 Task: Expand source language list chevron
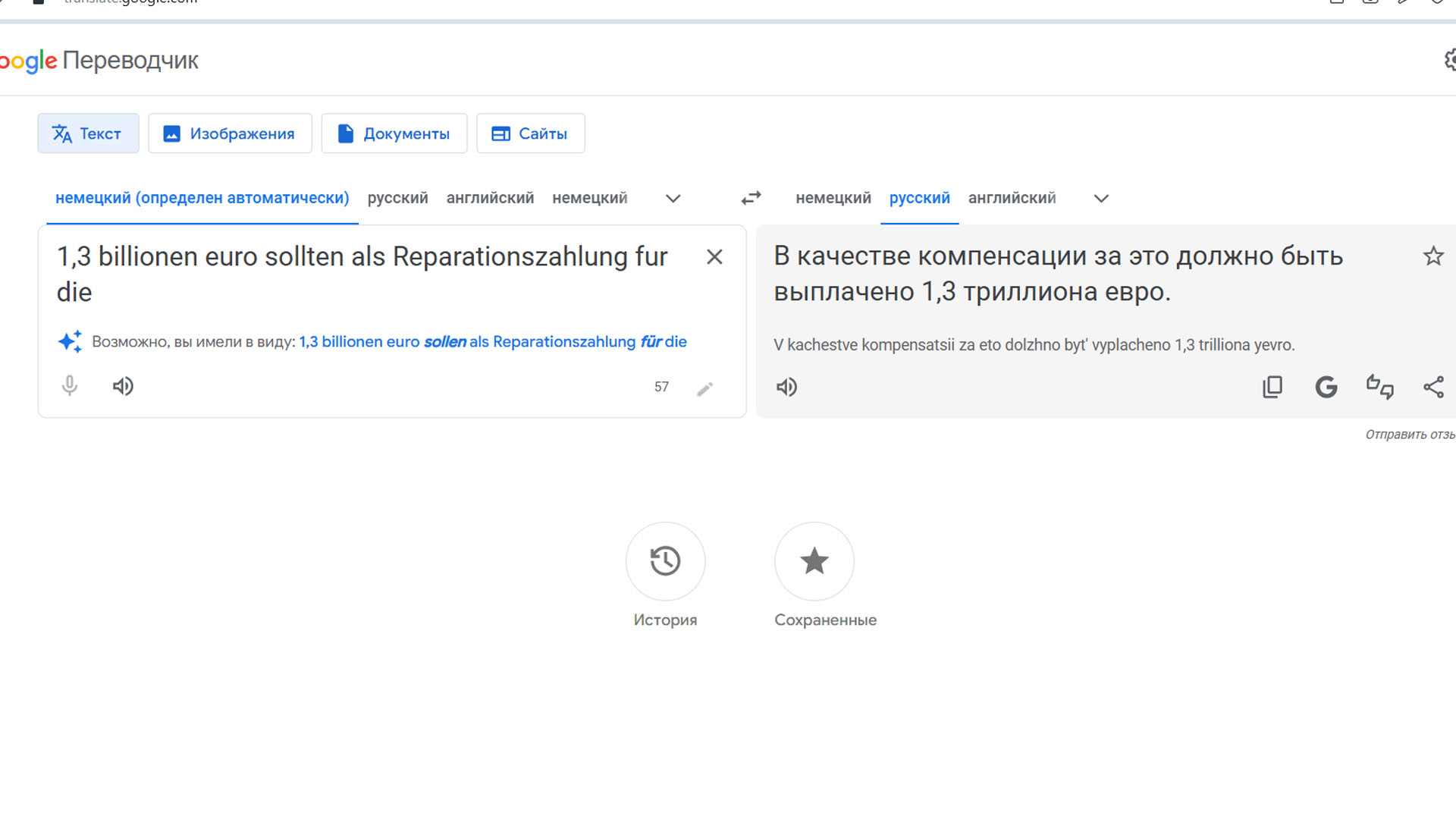tap(673, 199)
